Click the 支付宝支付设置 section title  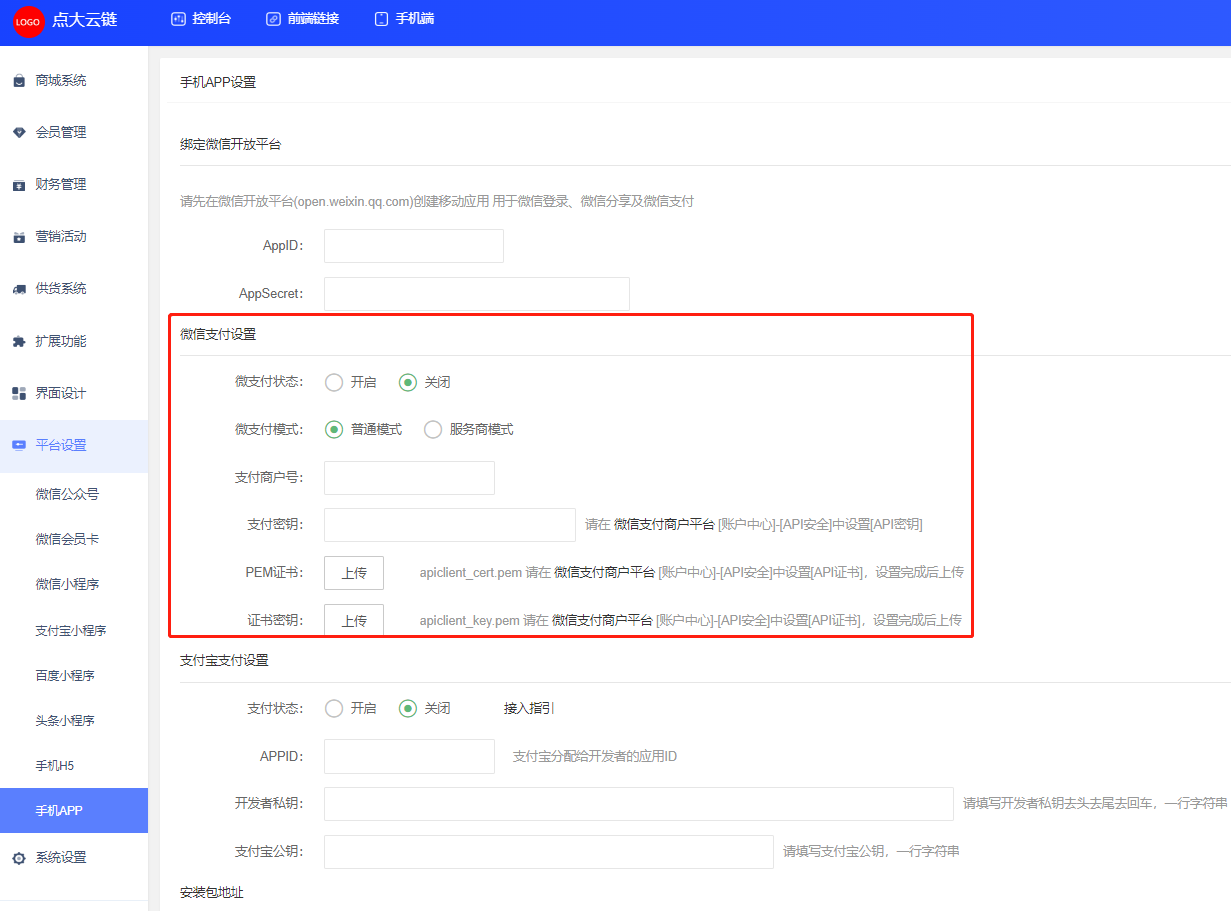(224, 661)
